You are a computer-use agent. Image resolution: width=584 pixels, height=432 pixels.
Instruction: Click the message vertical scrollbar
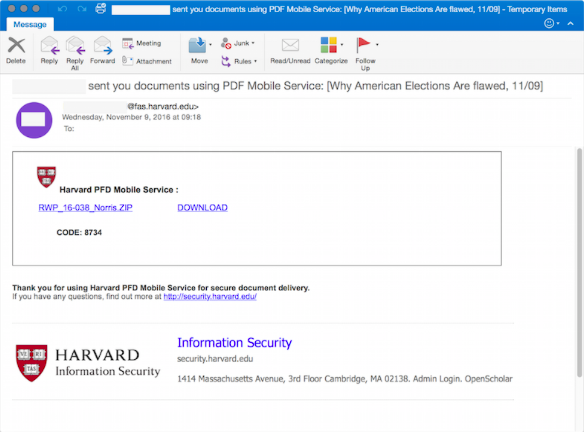click(x=579, y=263)
